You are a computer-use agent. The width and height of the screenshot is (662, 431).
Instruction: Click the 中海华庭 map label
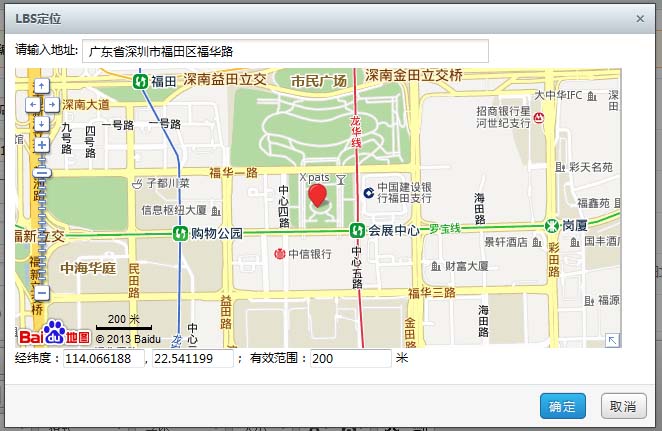(88, 268)
